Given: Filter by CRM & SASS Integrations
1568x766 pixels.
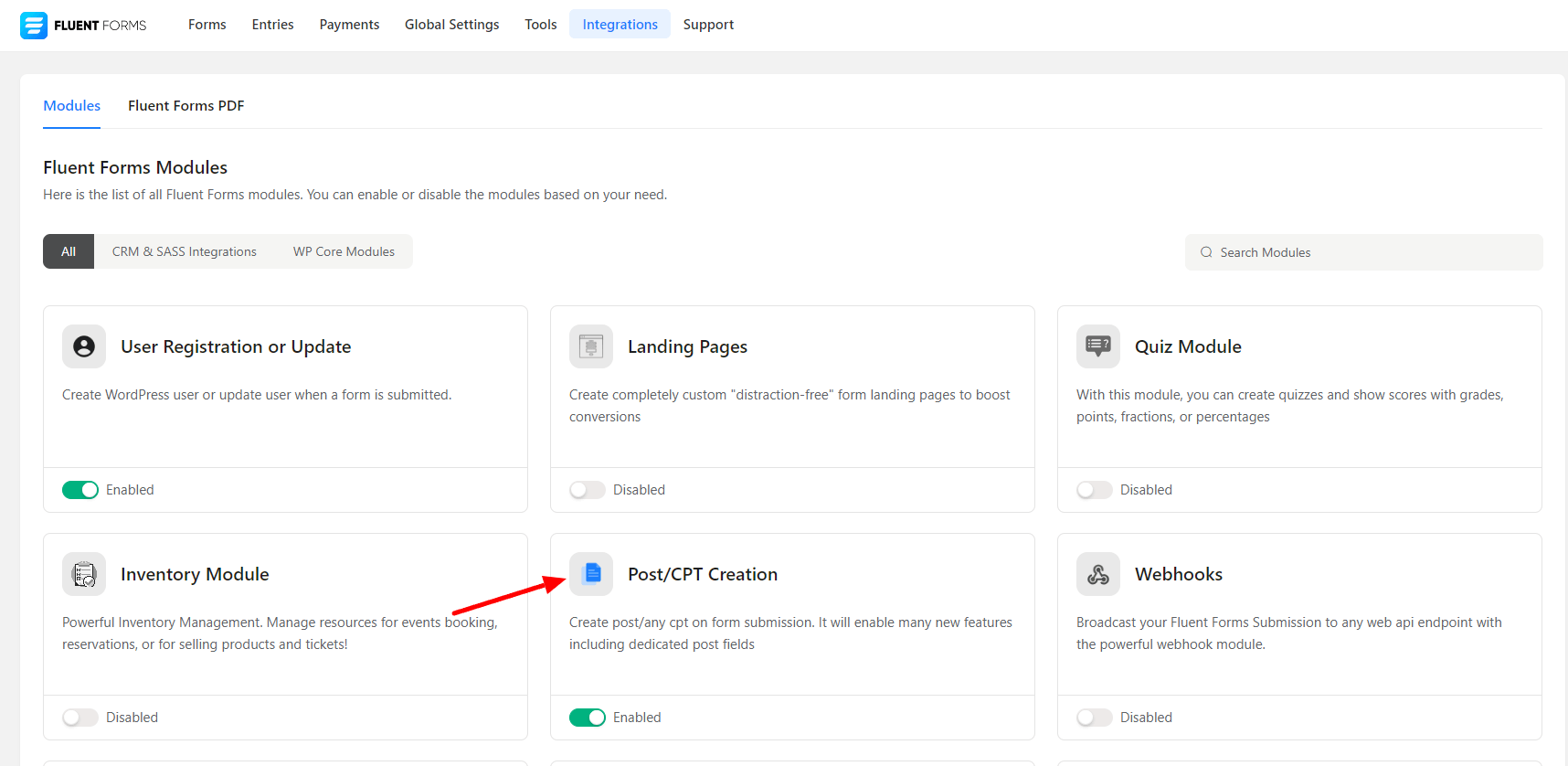Looking at the screenshot, I should [x=184, y=251].
